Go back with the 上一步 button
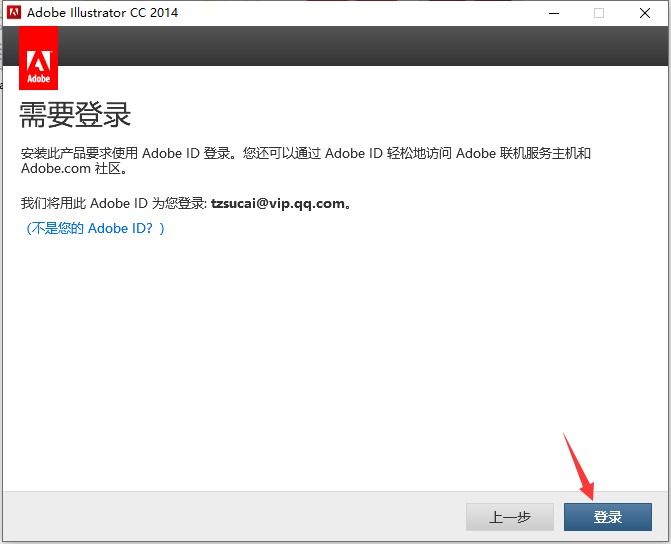 (510, 517)
